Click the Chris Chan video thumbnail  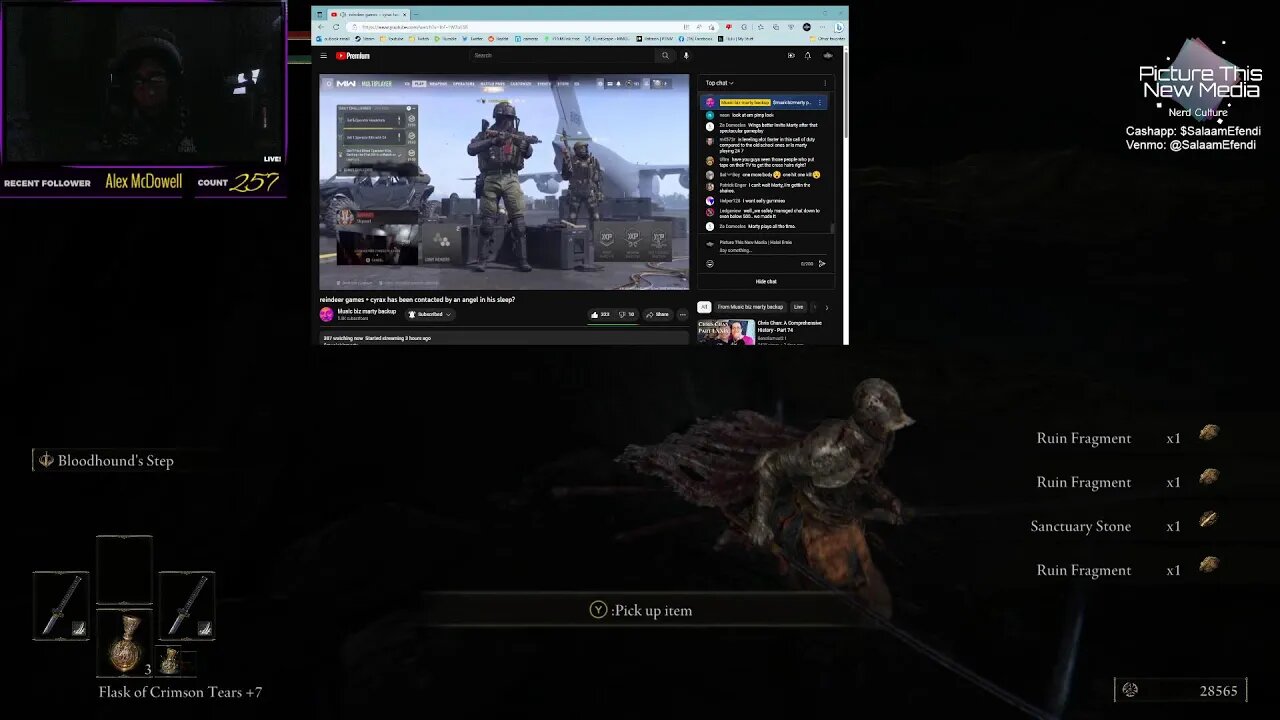[x=726, y=332]
